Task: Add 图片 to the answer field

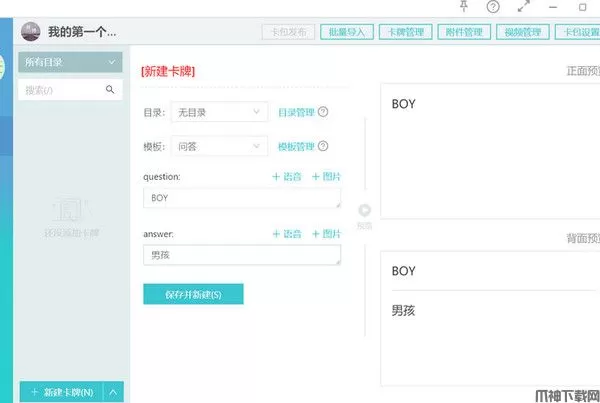Action: coord(326,234)
